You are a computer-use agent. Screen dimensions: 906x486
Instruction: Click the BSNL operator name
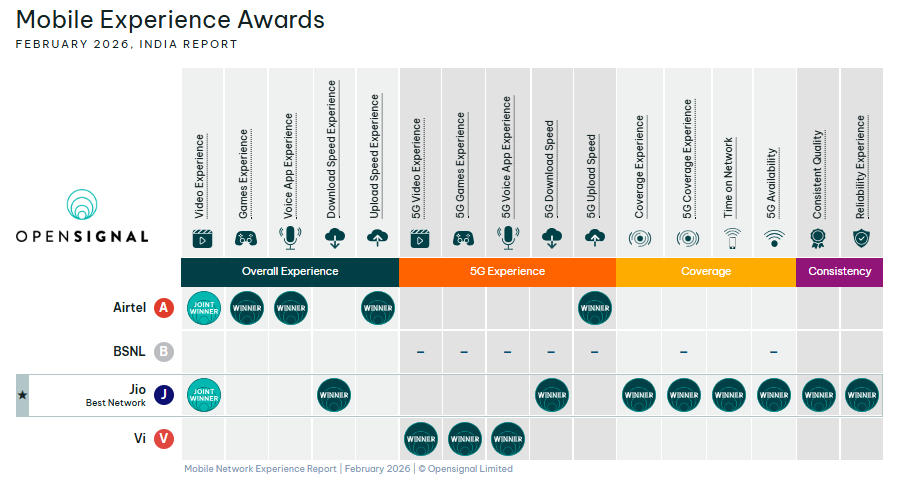pyautogui.click(x=129, y=351)
